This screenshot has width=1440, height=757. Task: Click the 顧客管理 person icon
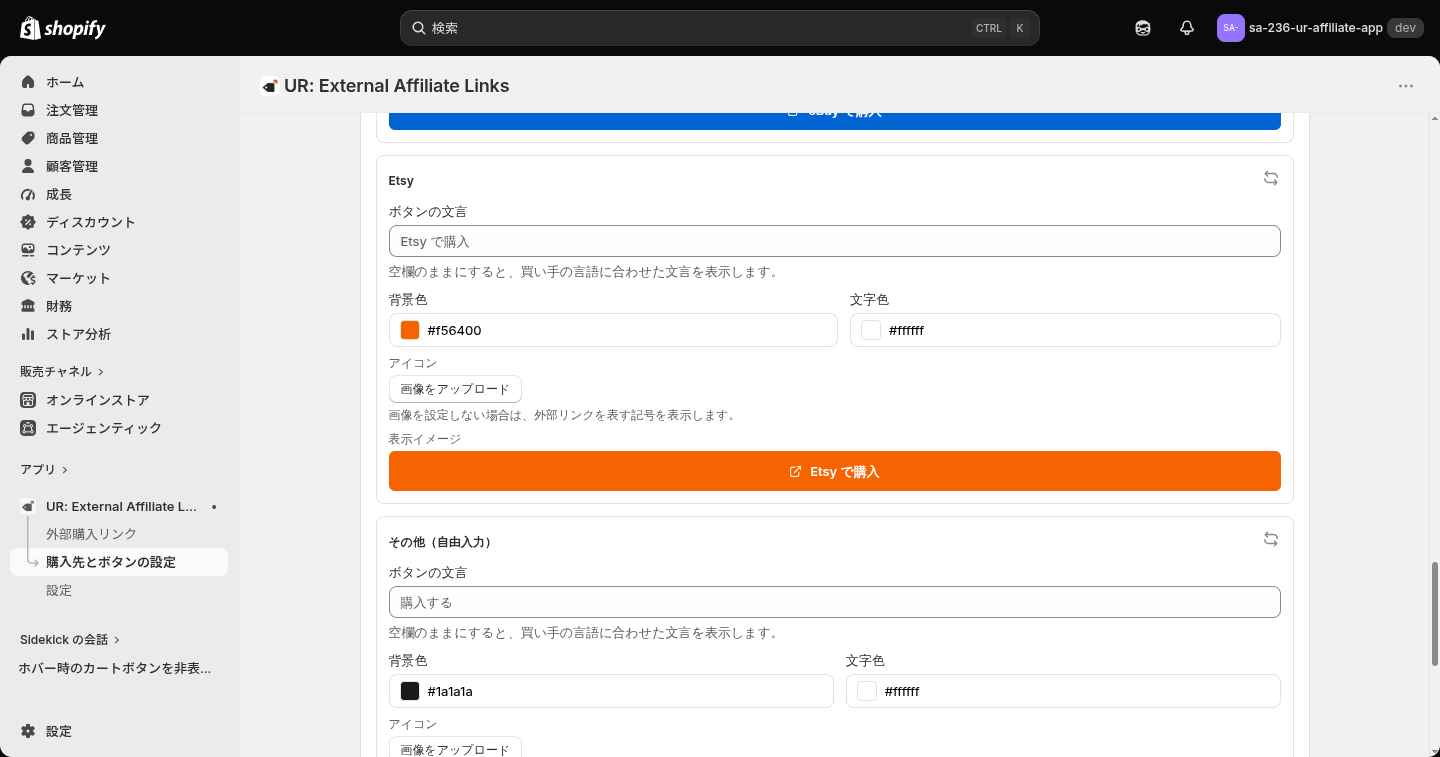[x=28, y=166]
